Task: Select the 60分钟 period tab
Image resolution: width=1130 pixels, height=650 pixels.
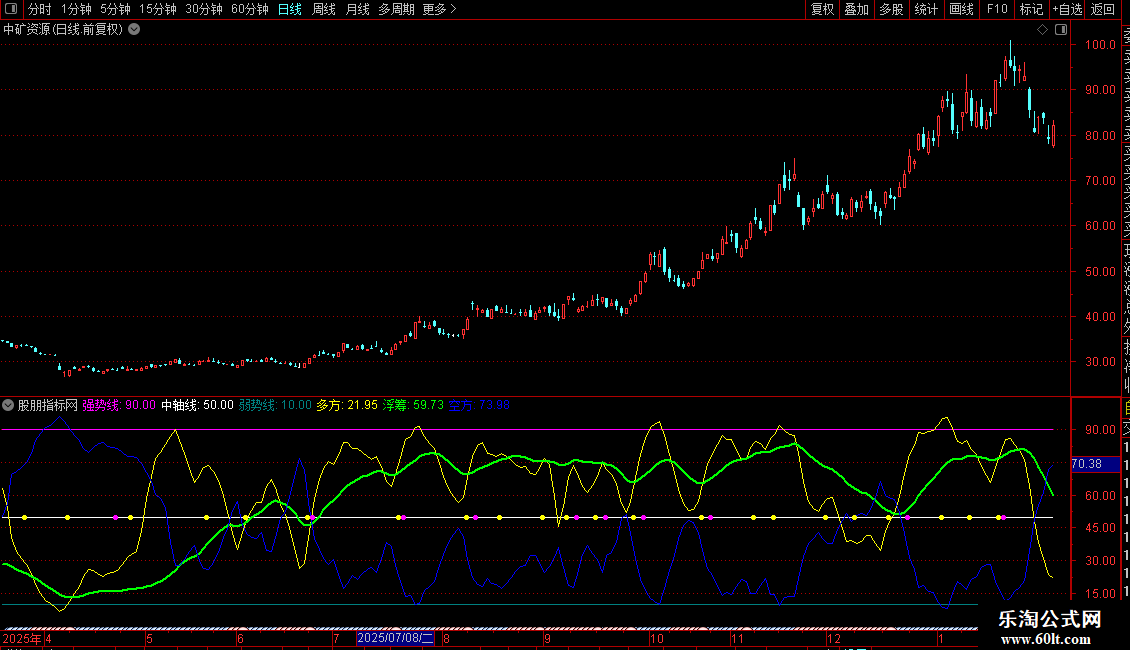Action: point(250,9)
